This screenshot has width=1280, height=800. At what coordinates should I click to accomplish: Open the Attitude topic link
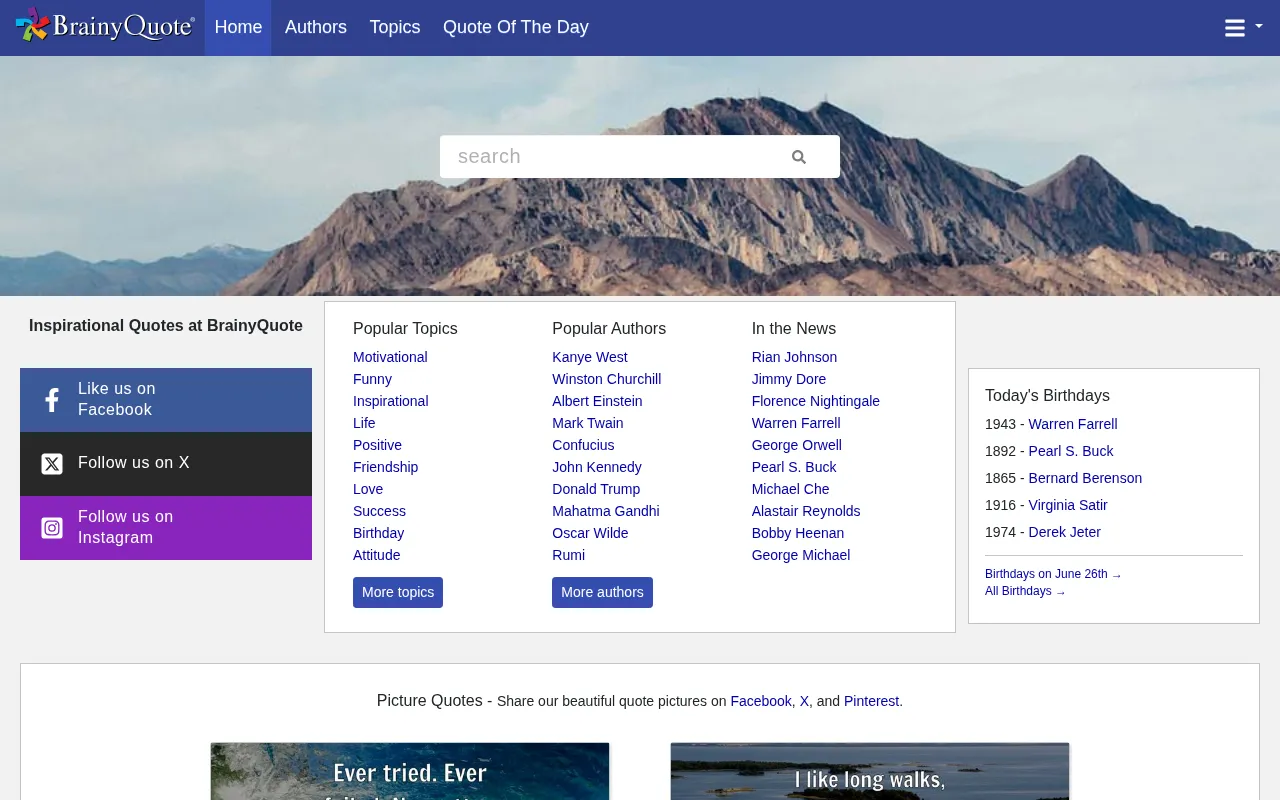376,555
